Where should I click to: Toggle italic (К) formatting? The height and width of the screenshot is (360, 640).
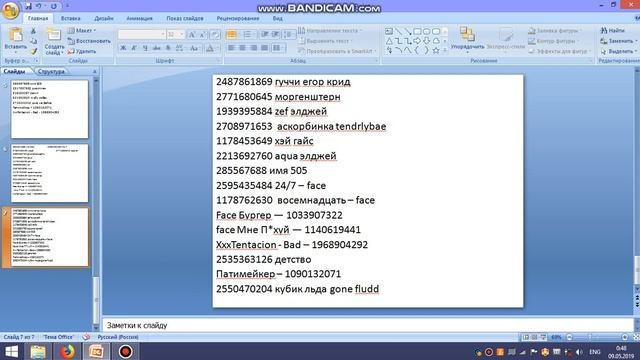coord(134,48)
